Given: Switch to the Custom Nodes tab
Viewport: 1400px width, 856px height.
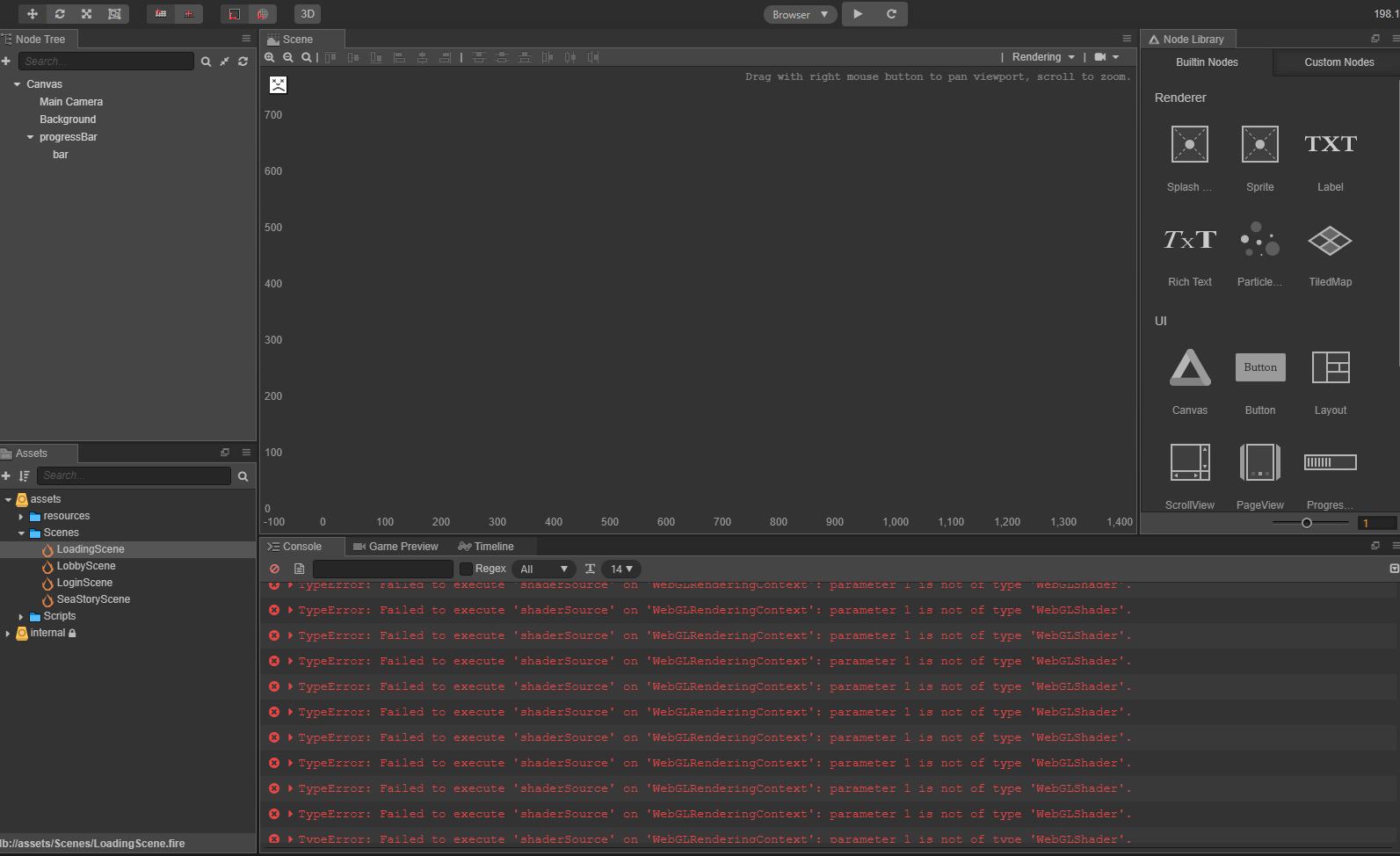Looking at the screenshot, I should pos(1338,62).
